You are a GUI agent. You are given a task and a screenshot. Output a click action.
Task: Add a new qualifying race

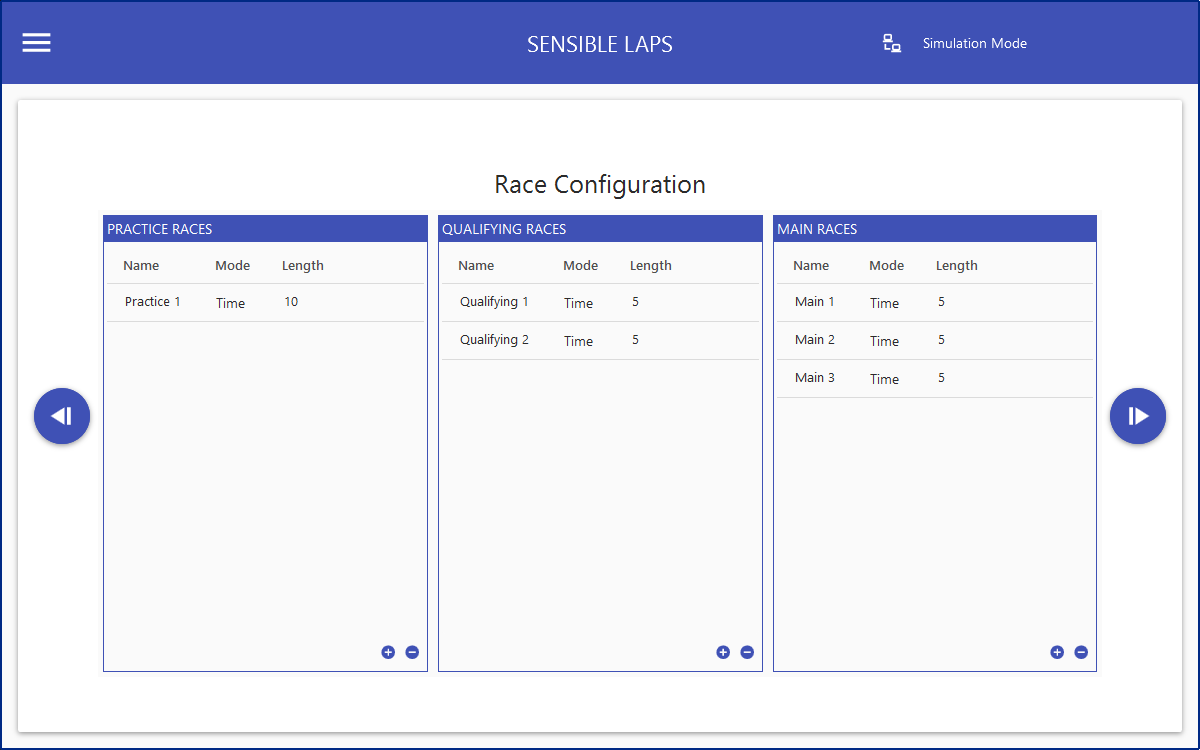pos(723,652)
